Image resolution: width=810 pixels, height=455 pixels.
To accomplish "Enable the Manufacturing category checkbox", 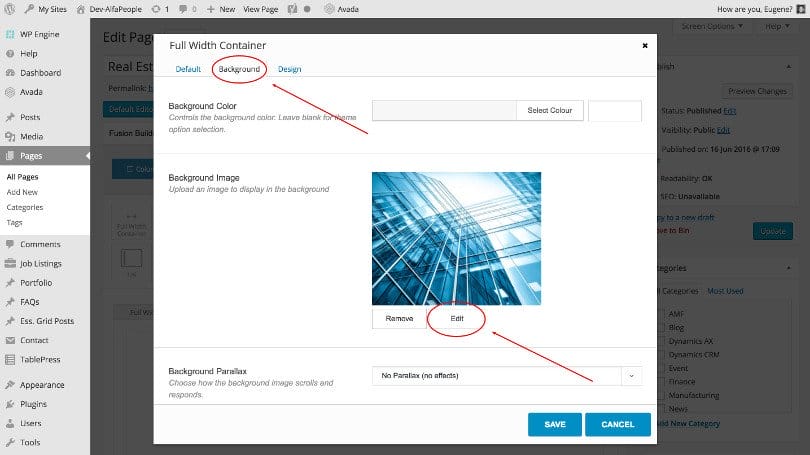I will click(661, 395).
